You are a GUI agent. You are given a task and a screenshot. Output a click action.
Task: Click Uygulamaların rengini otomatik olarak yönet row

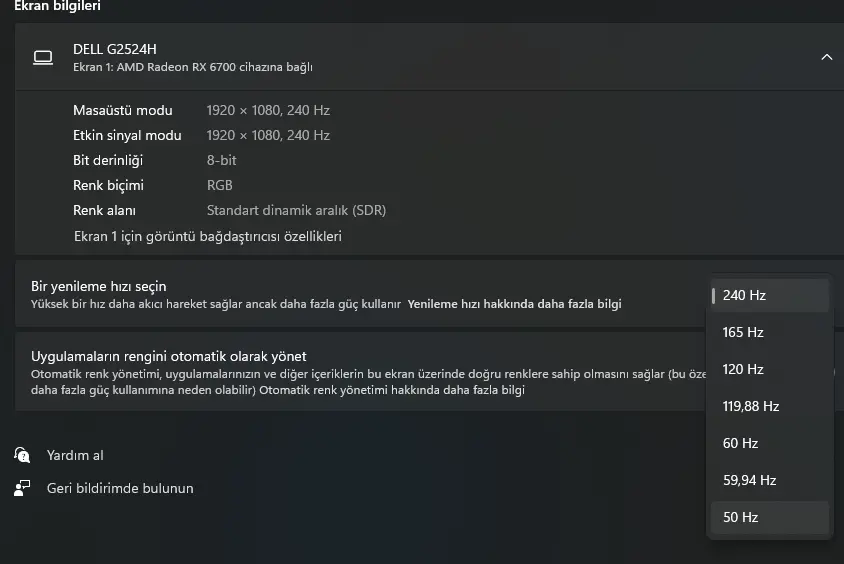tap(361, 372)
